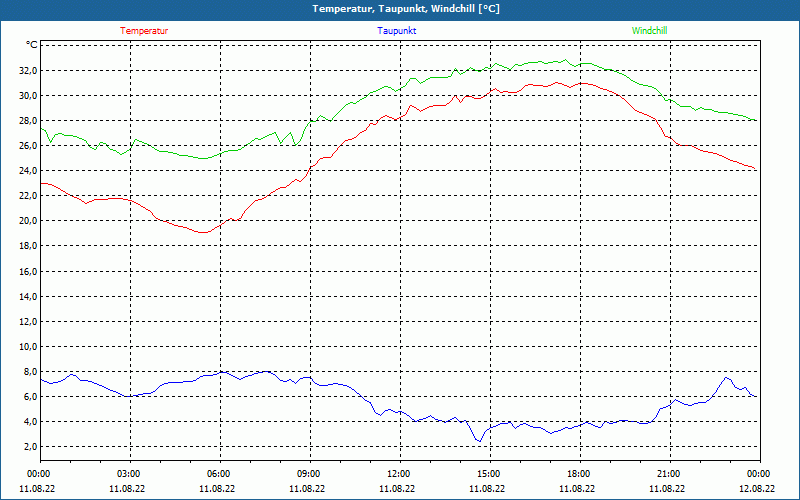Click the °C unit label on y-axis

pyautogui.click(x=32, y=45)
